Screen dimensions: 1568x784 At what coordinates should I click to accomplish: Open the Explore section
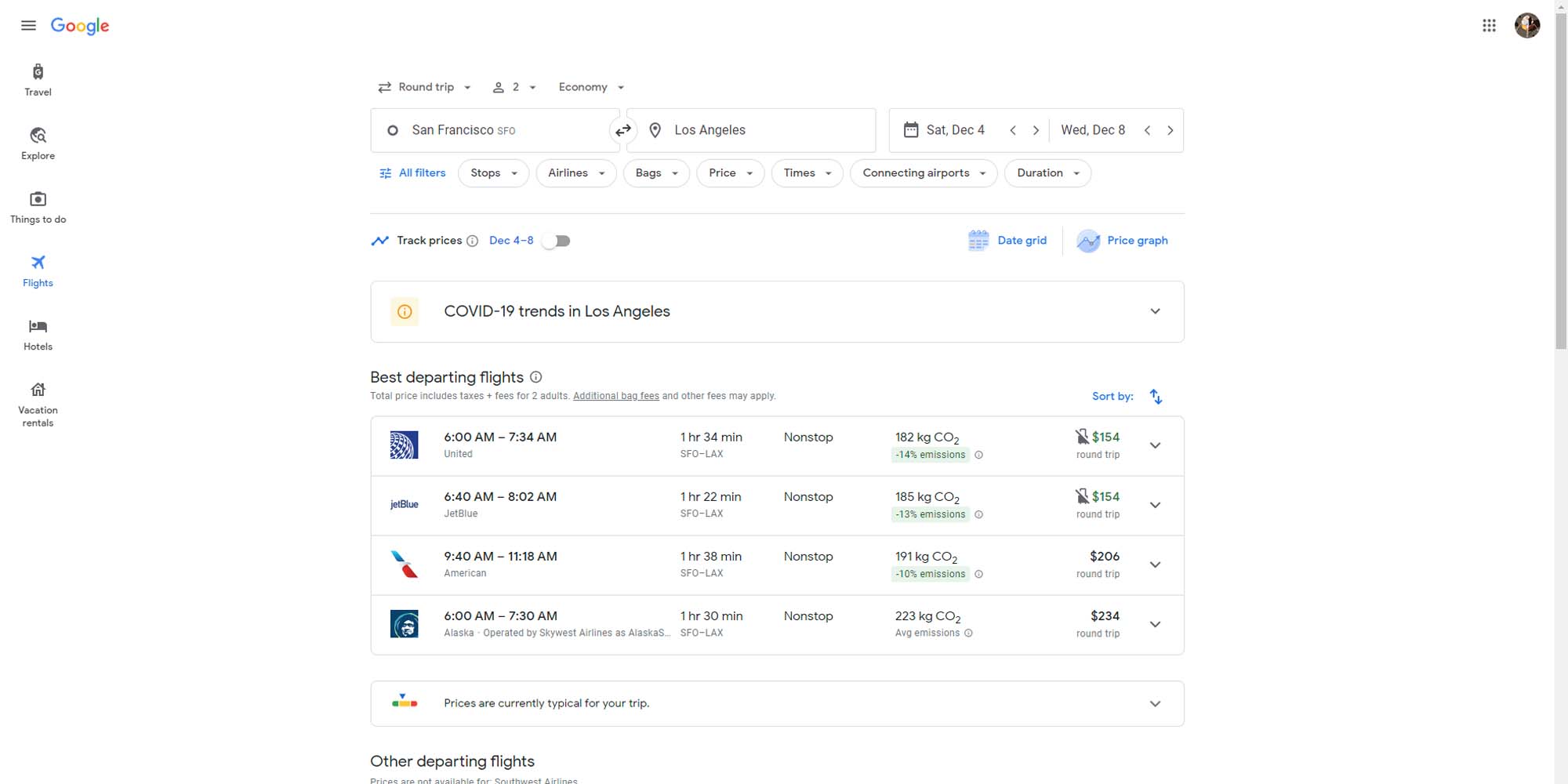37,143
